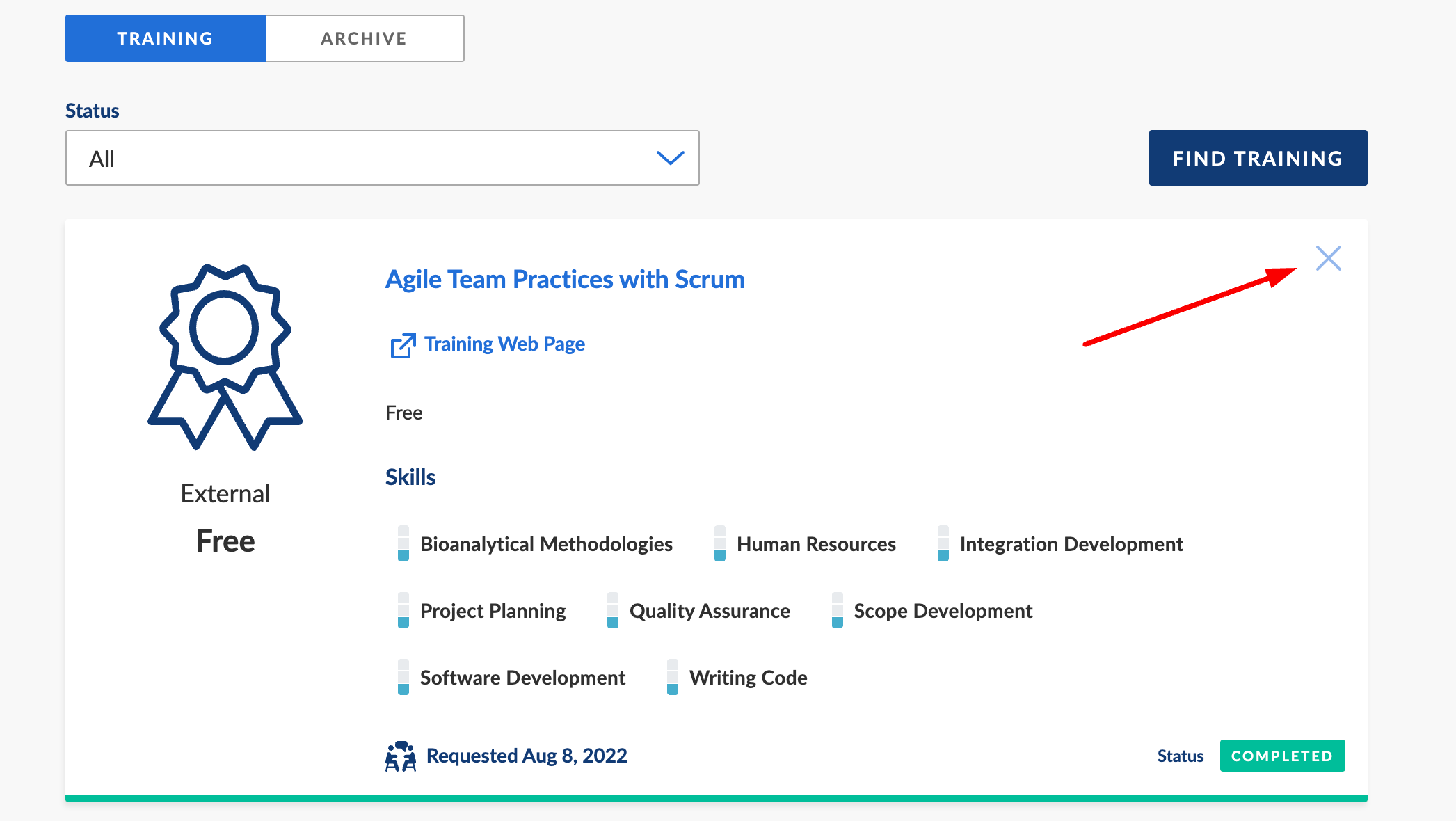Switch to the Archive tab
1456x821 pixels.
tap(365, 38)
